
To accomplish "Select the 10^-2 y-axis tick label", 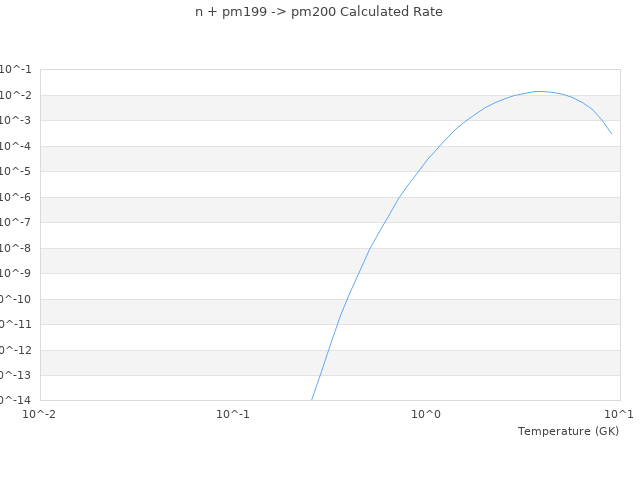I will (x=16, y=95).
